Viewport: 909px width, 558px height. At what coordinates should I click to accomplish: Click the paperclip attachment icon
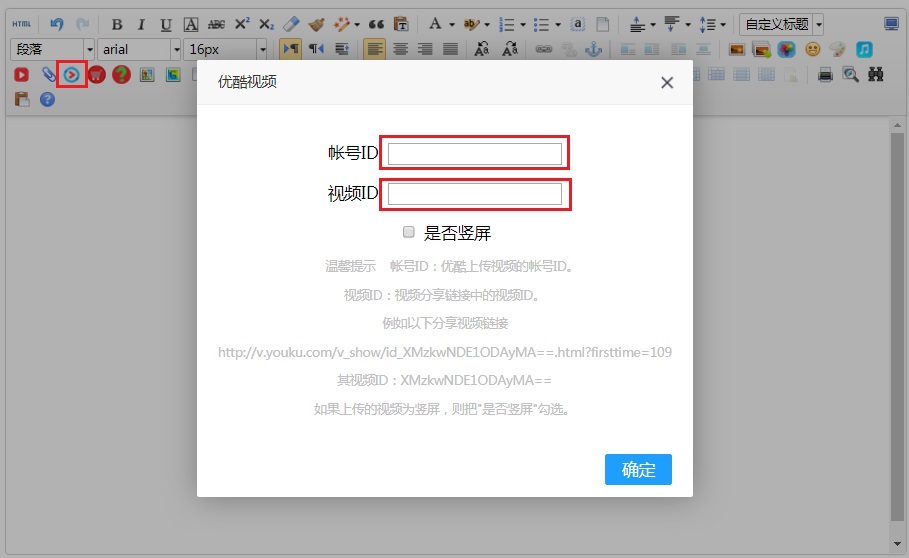pyautogui.click(x=49, y=75)
